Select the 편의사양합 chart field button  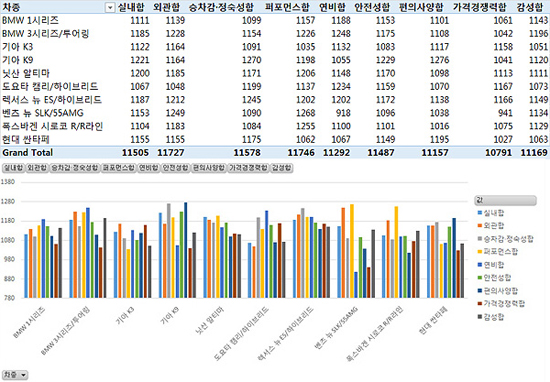tap(209, 168)
